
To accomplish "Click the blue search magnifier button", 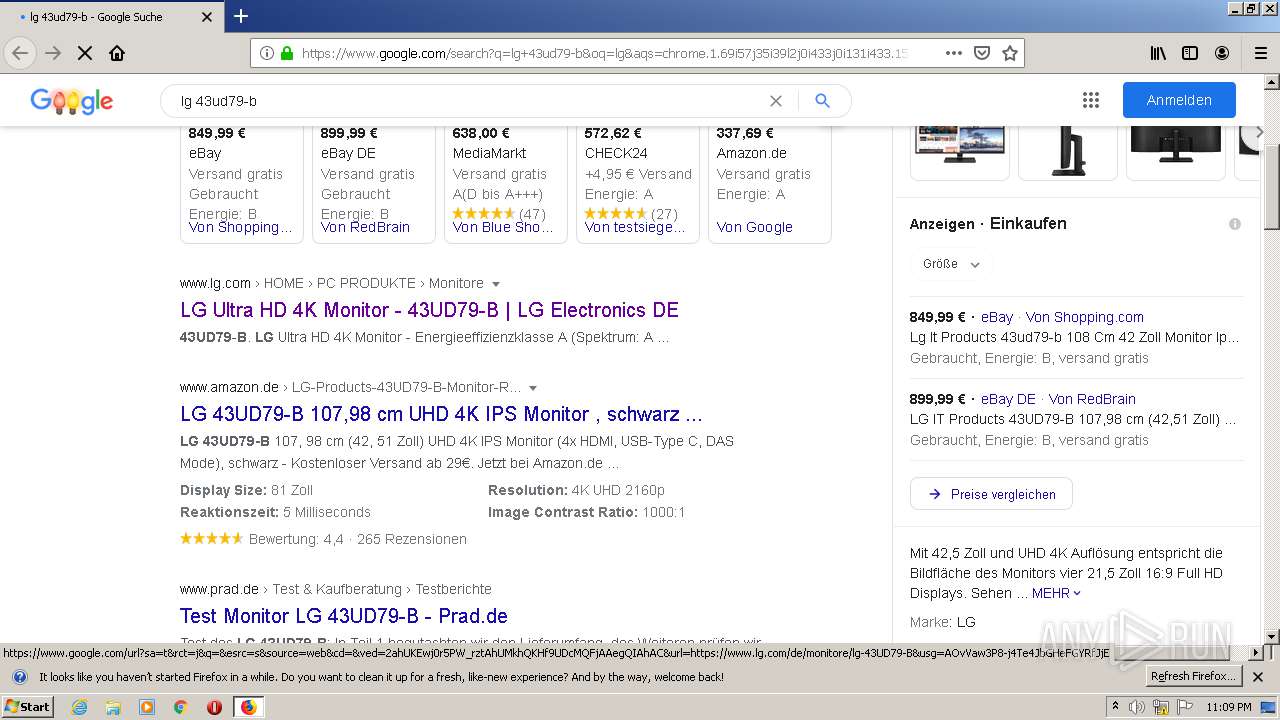I will [822, 101].
